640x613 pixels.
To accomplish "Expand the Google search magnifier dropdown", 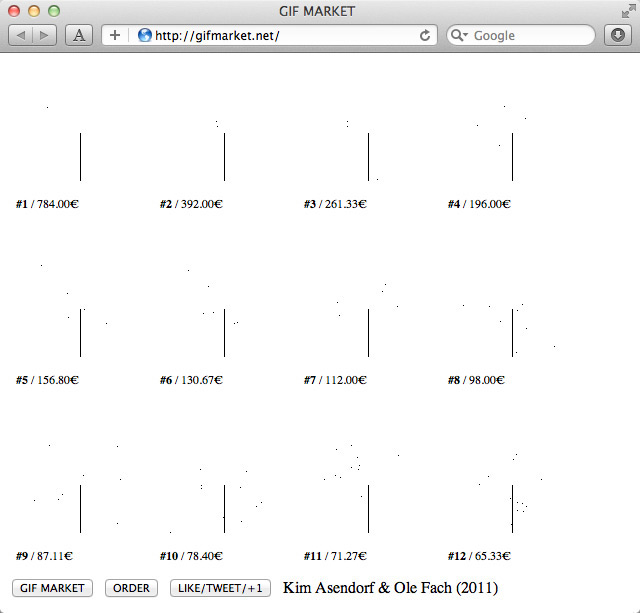I will (x=460, y=35).
